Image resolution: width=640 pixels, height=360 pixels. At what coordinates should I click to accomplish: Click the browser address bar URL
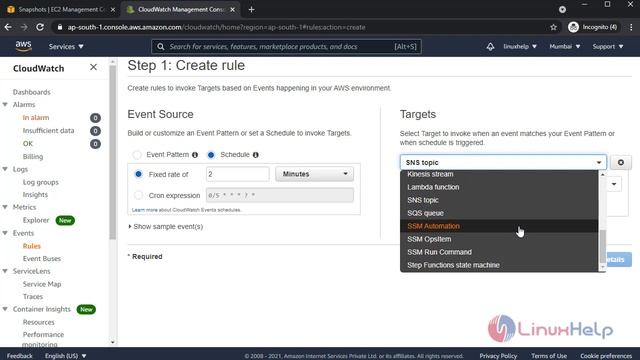pyautogui.click(x=216, y=27)
